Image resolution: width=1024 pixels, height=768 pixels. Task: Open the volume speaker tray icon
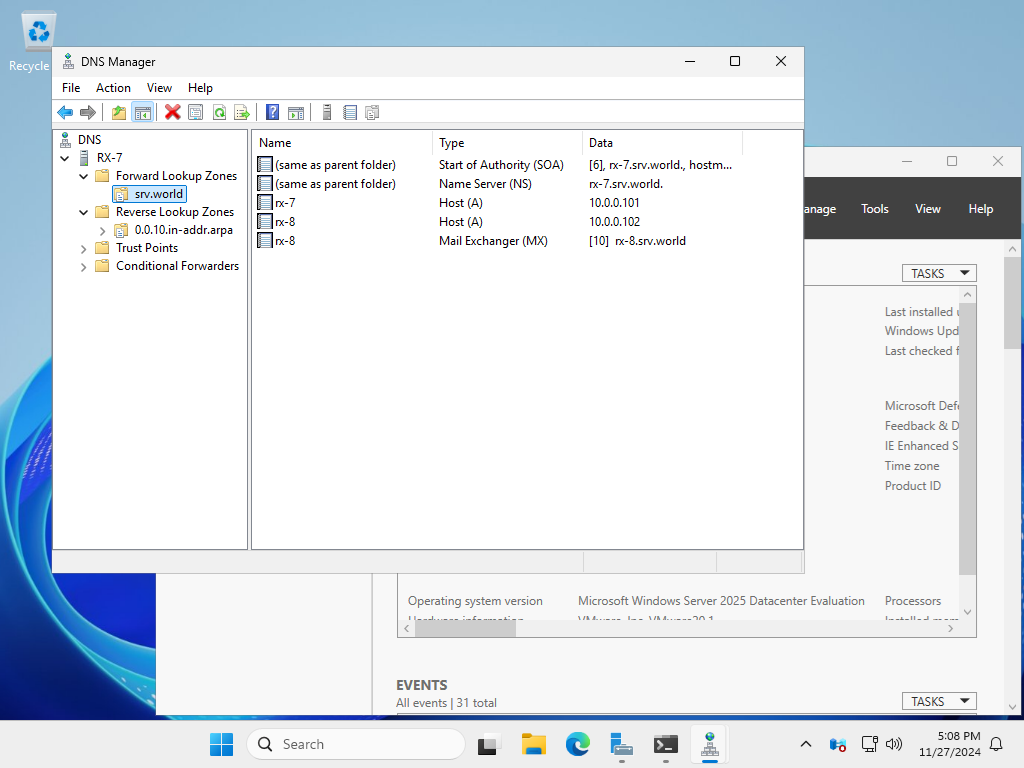(893, 744)
